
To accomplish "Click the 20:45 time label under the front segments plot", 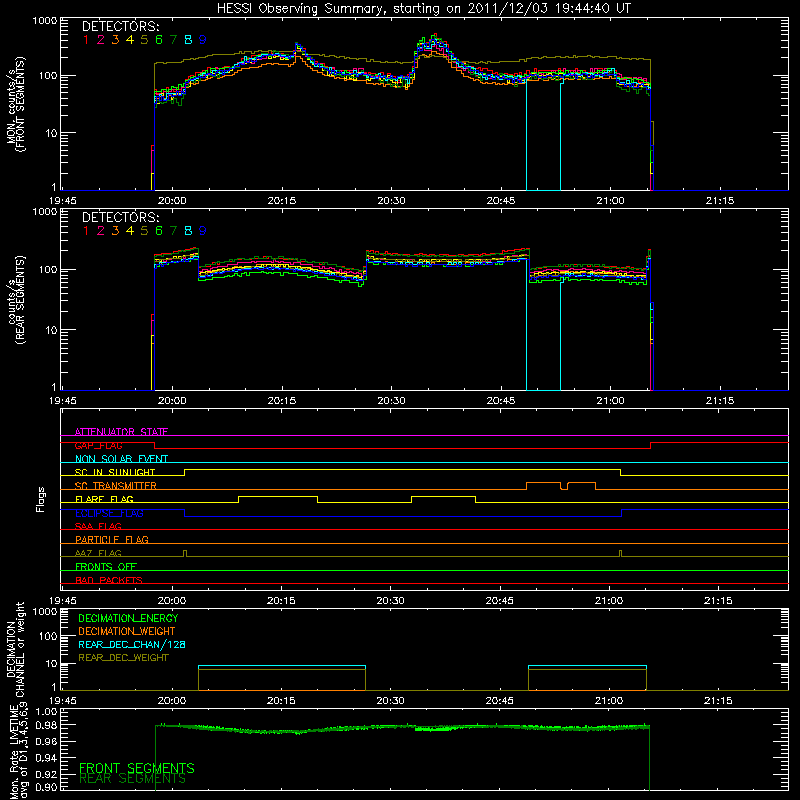I will [501, 201].
